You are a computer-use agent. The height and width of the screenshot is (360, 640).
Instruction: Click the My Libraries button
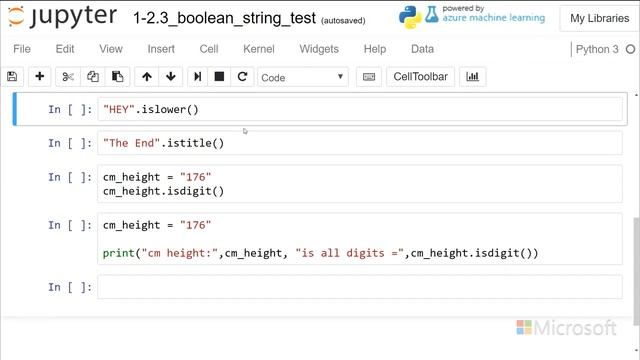pos(600,18)
